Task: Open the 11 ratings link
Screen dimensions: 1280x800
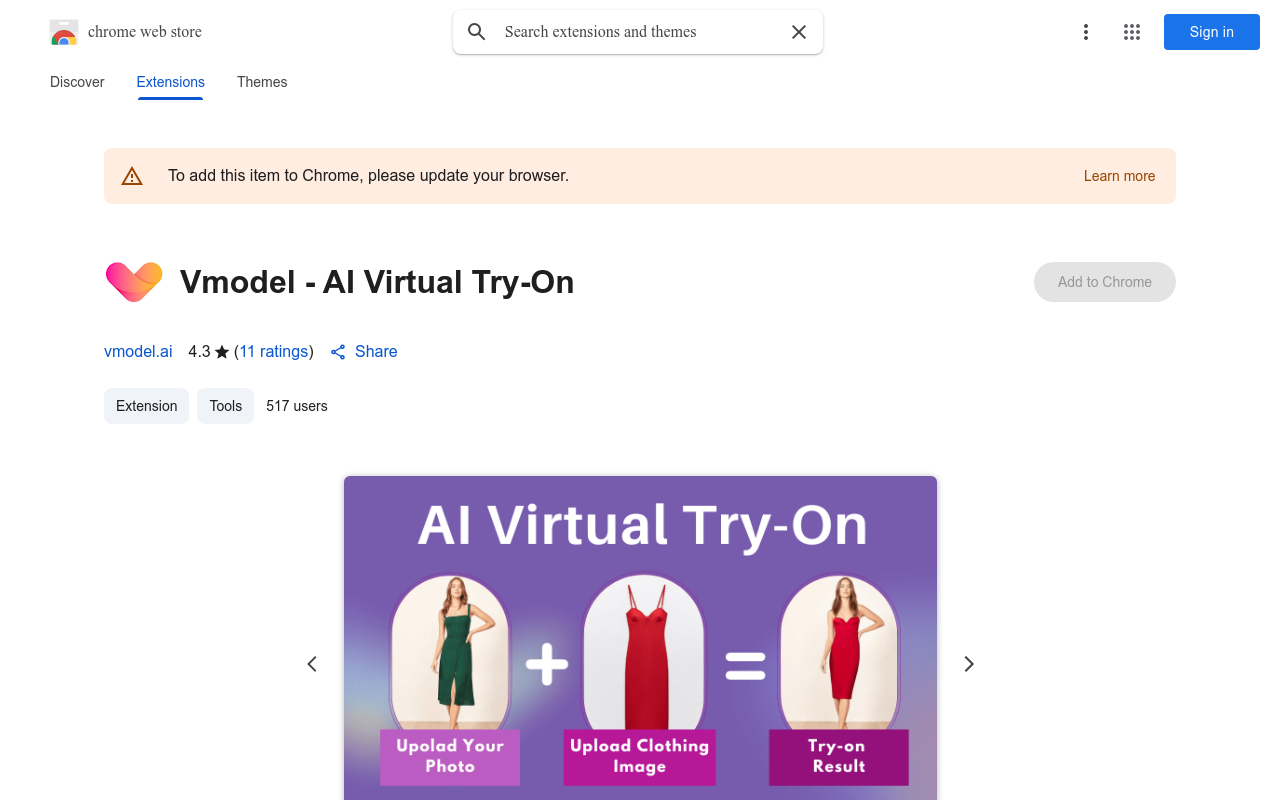Action: tap(274, 352)
